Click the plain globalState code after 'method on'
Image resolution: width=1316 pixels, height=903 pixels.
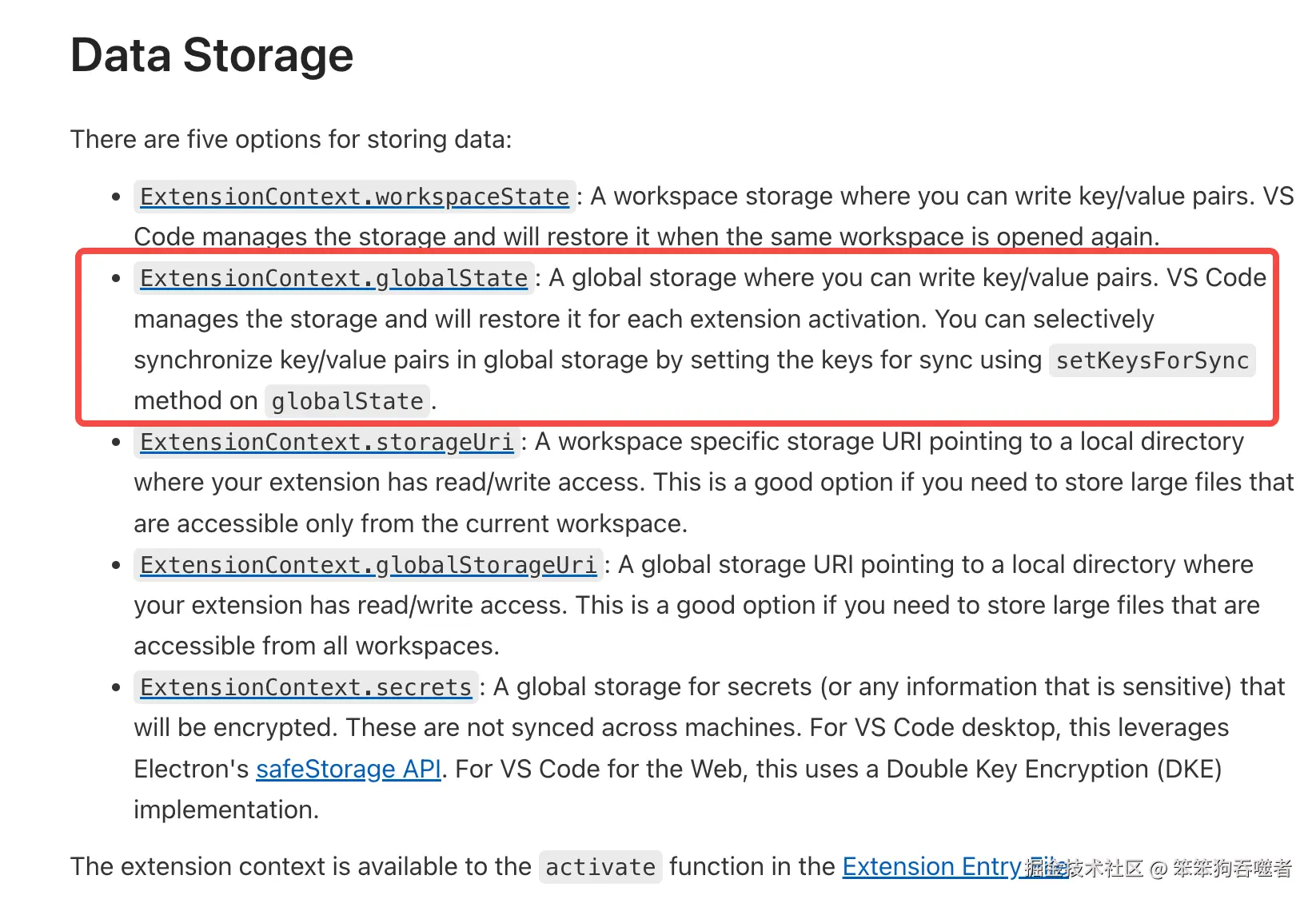pos(347,401)
